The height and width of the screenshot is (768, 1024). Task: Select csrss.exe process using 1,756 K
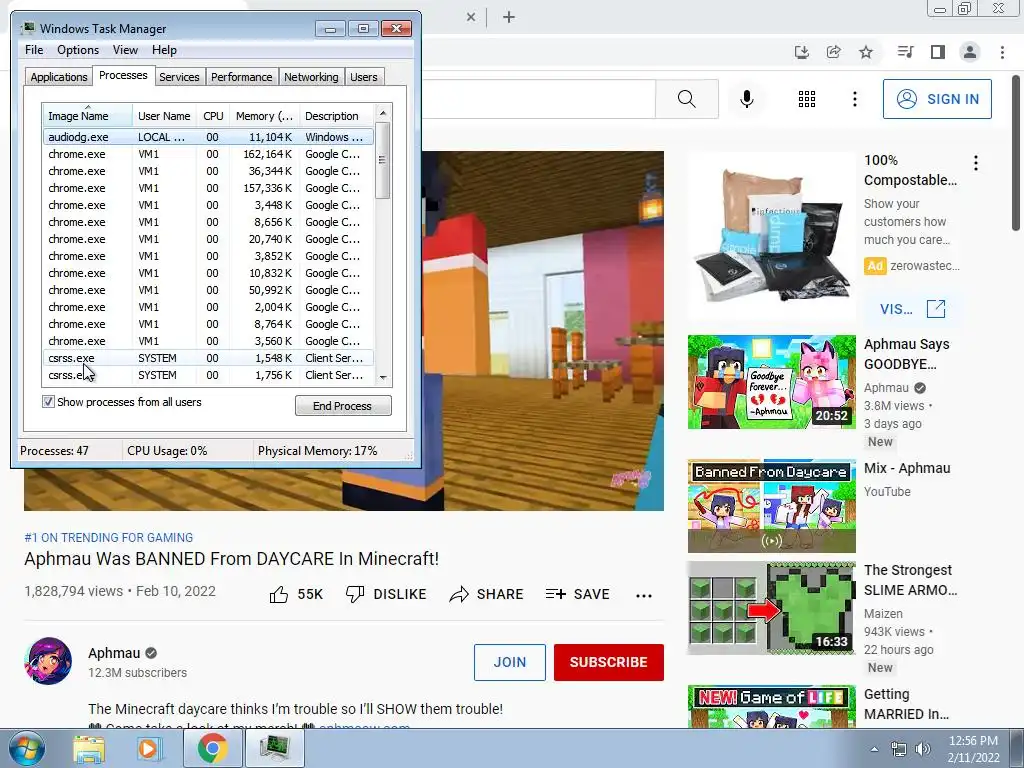pos(208,375)
